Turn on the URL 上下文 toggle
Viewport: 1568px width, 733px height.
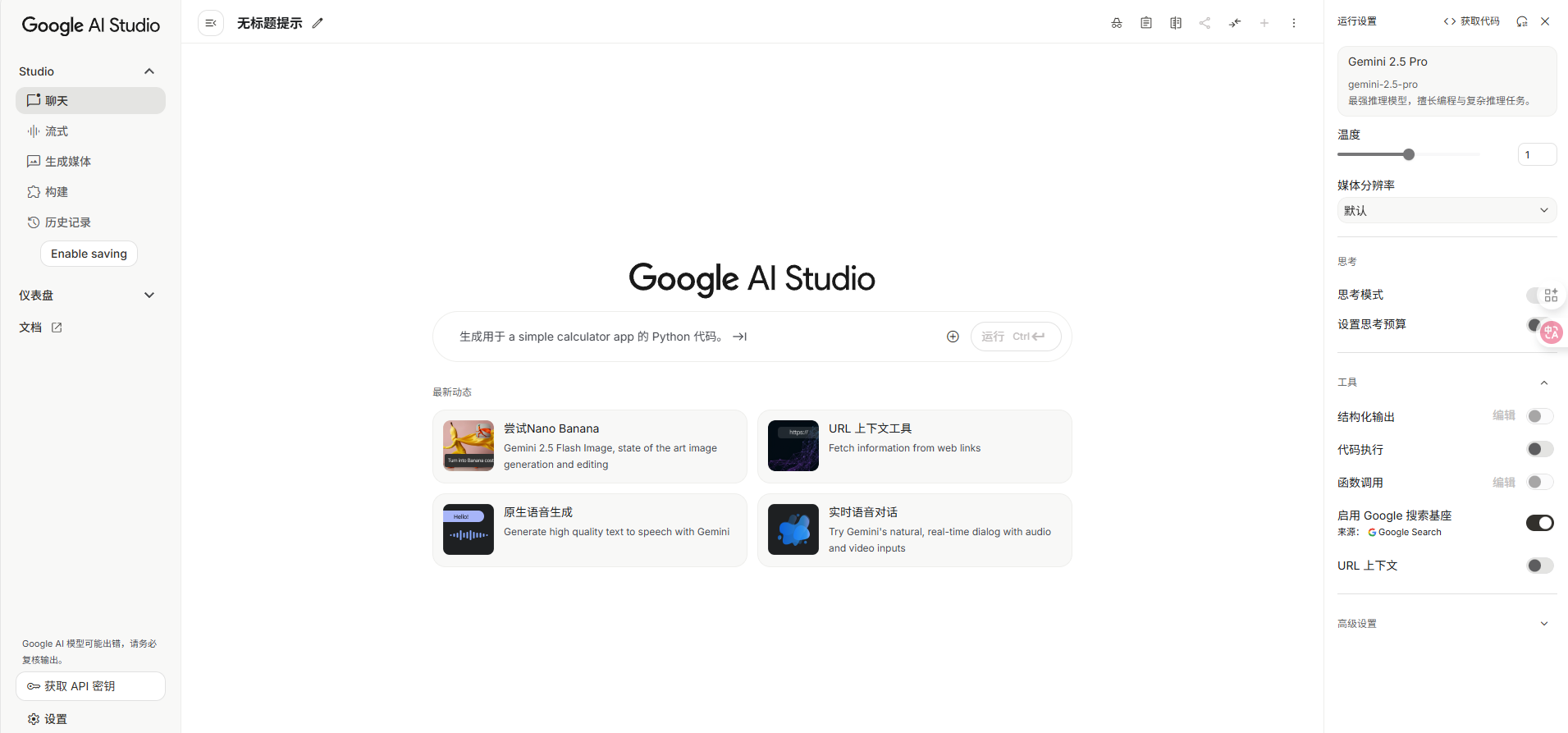point(1539,566)
